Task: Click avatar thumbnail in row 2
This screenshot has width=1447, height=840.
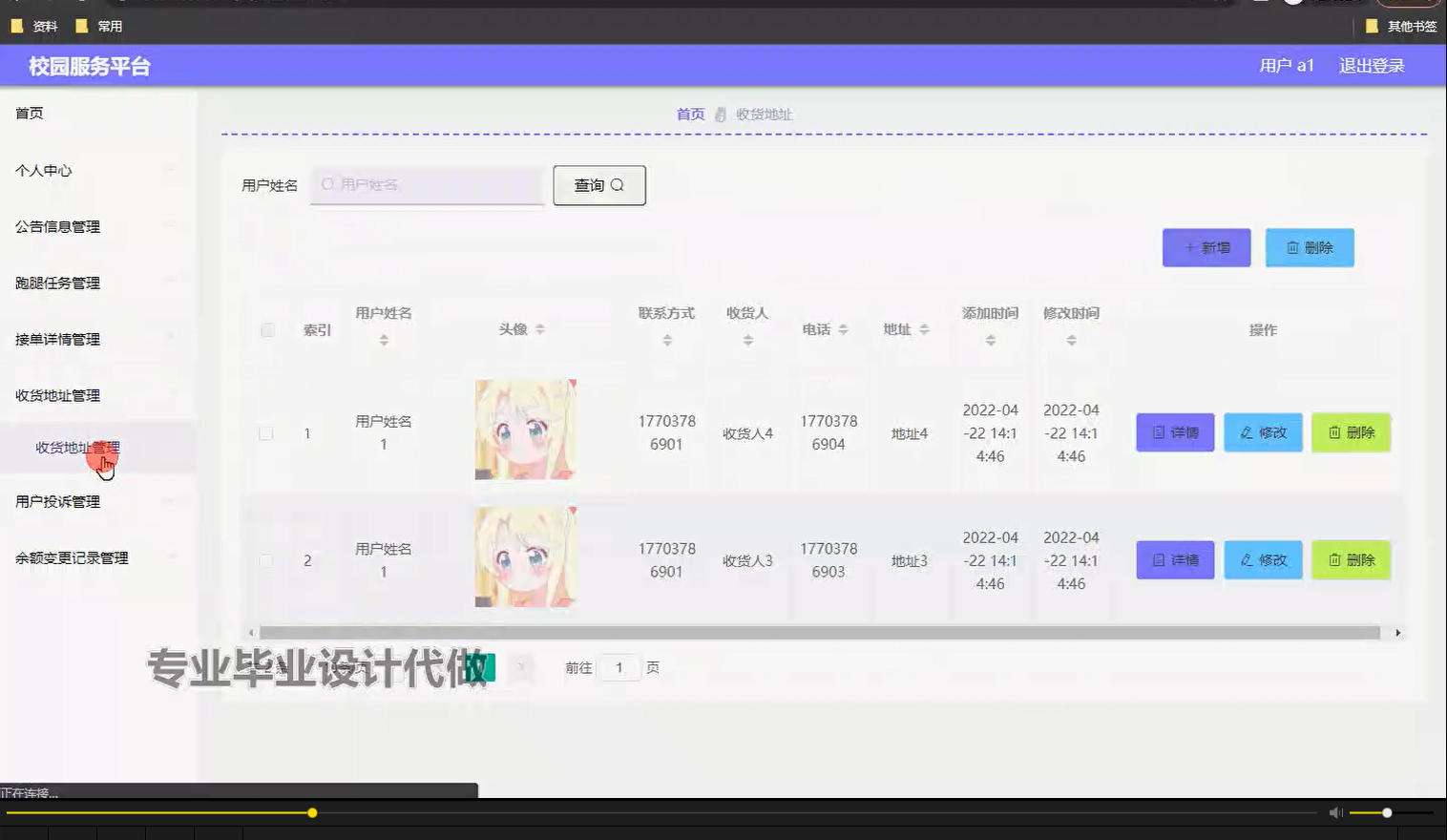Action: pos(526,557)
